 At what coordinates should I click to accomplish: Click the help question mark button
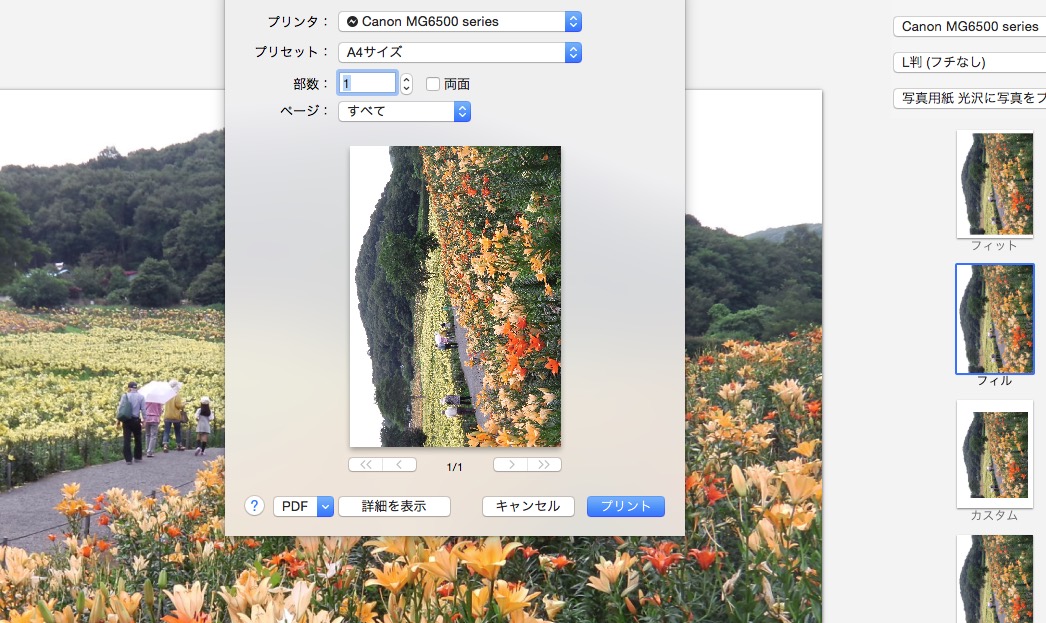pos(254,506)
